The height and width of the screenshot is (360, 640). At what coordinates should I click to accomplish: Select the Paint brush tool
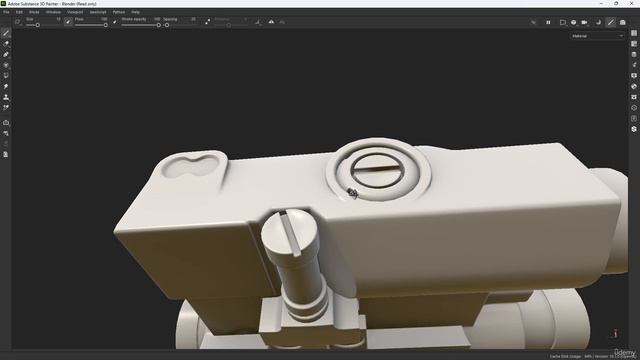(6, 33)
